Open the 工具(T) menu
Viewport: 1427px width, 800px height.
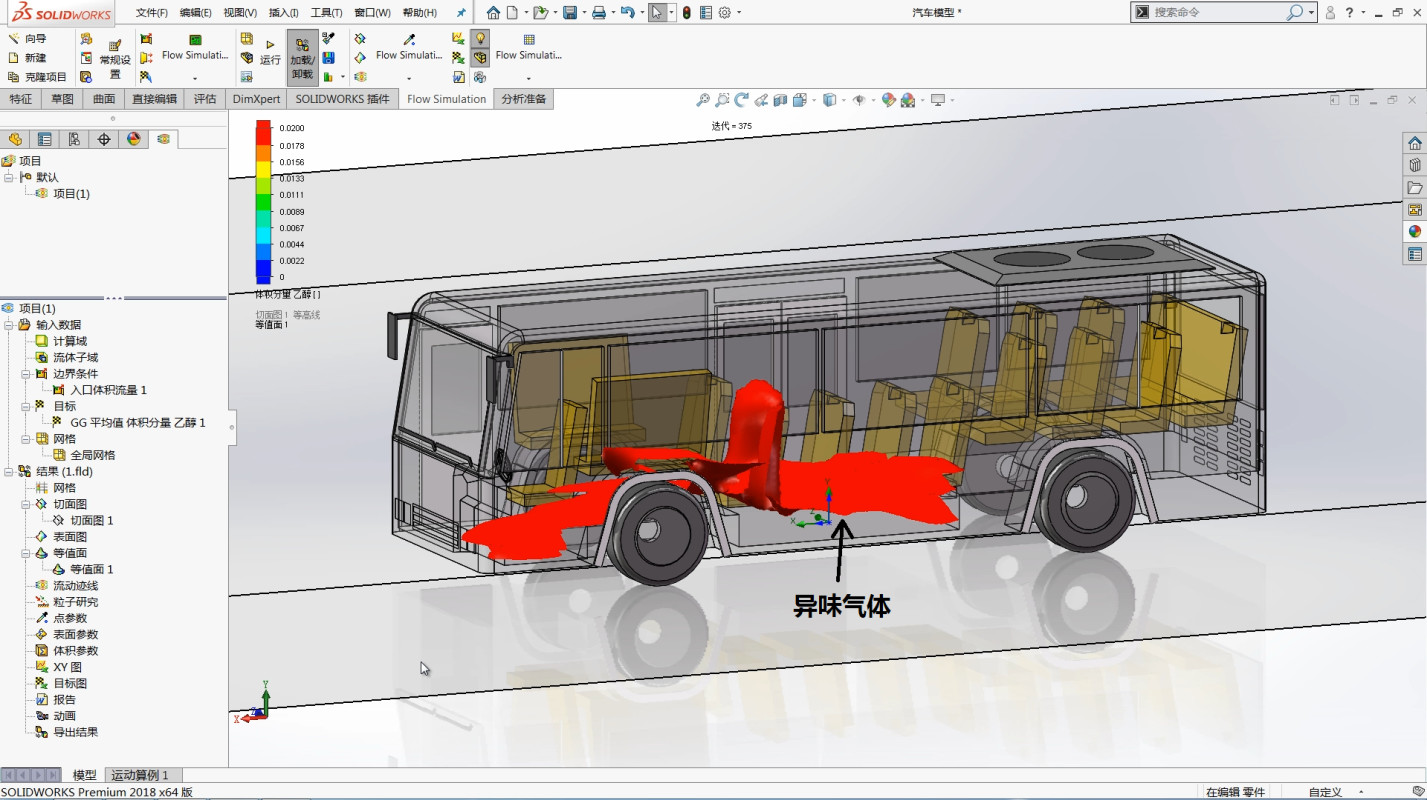(x=326, y=13)
